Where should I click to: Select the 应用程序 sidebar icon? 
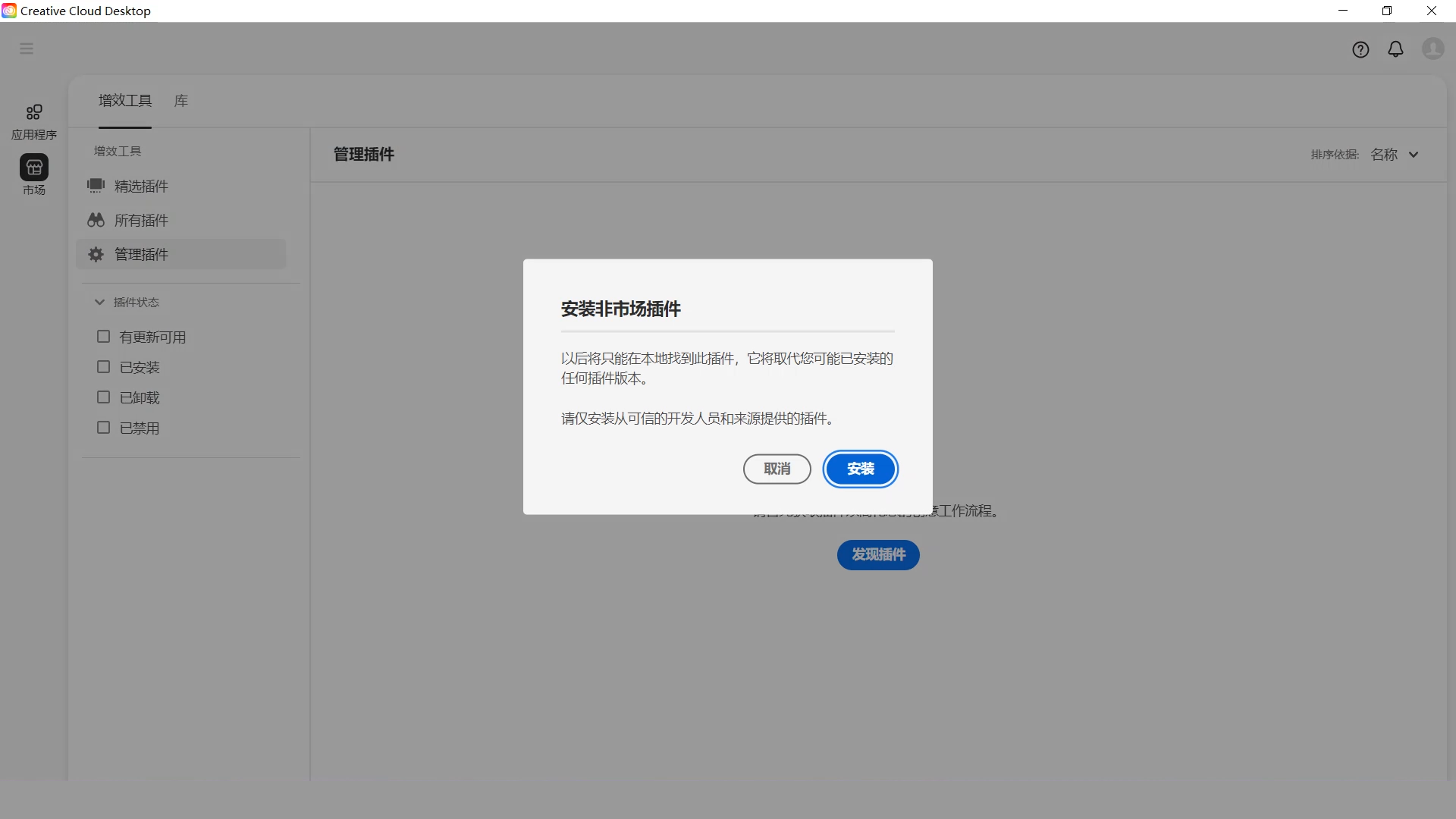pos(33,120)
